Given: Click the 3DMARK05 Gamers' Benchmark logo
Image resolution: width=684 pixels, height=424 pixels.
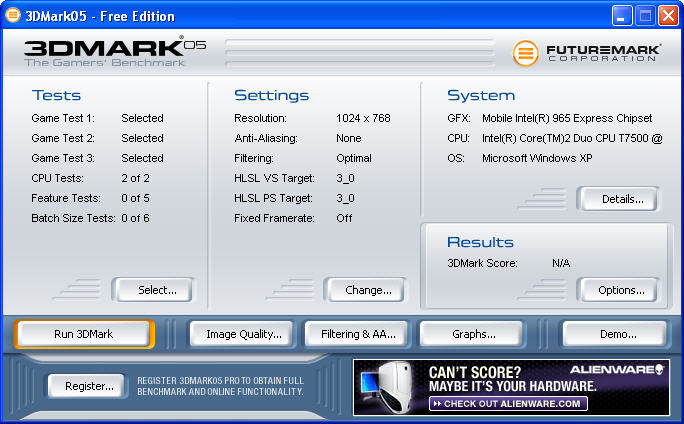Looking at the screenshot, I should tap(115, 53).
